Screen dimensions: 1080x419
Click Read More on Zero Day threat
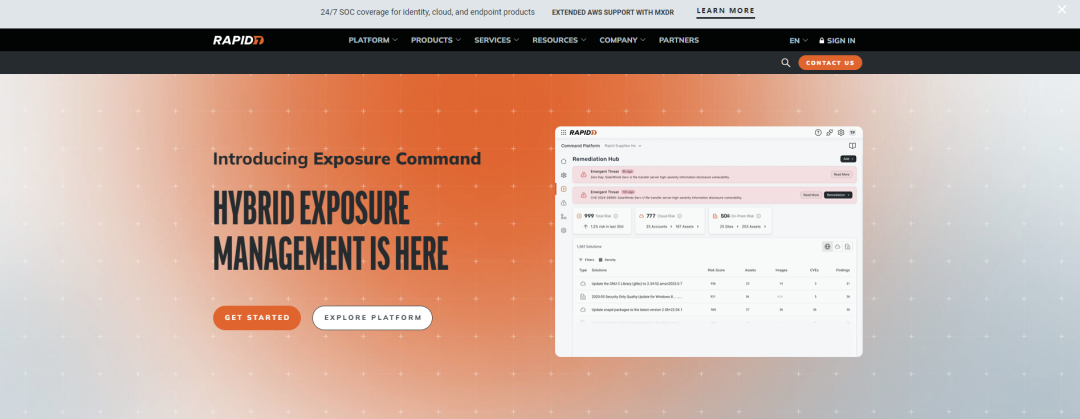(842, 174)
